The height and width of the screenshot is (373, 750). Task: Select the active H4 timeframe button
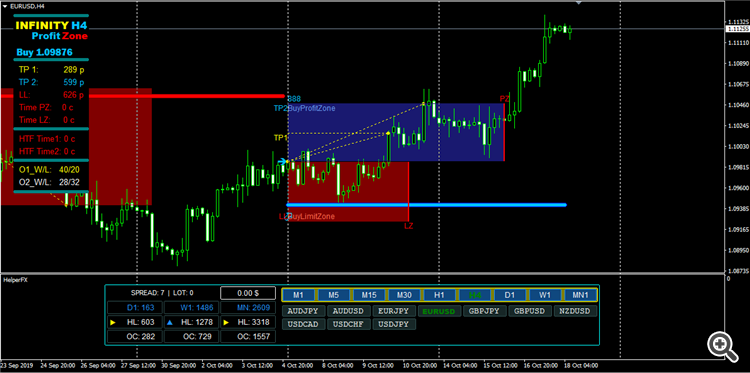475,295
